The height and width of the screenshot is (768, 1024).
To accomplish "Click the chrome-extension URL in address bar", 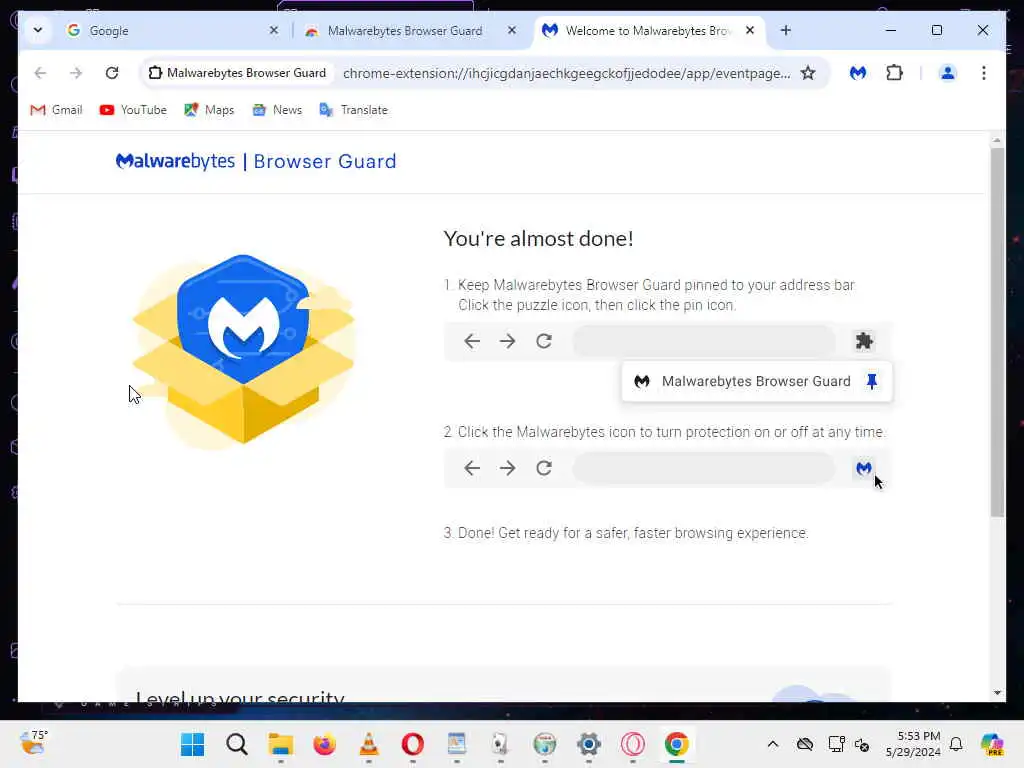I will pos(566,73).
